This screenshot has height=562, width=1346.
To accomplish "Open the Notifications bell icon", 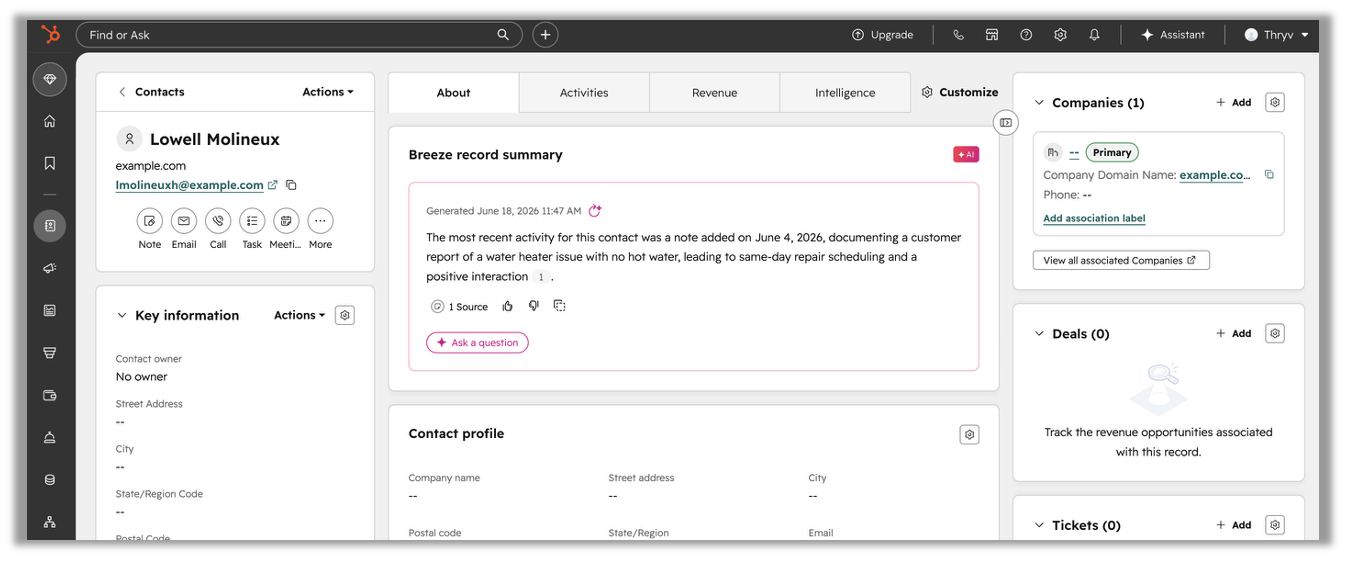I will [1094, 35].
